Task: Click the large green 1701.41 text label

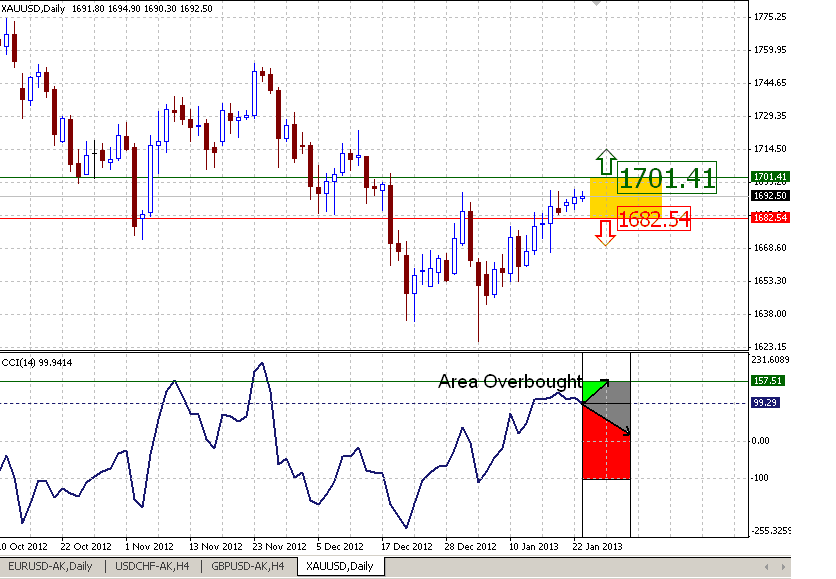Action: pos(667,179)
